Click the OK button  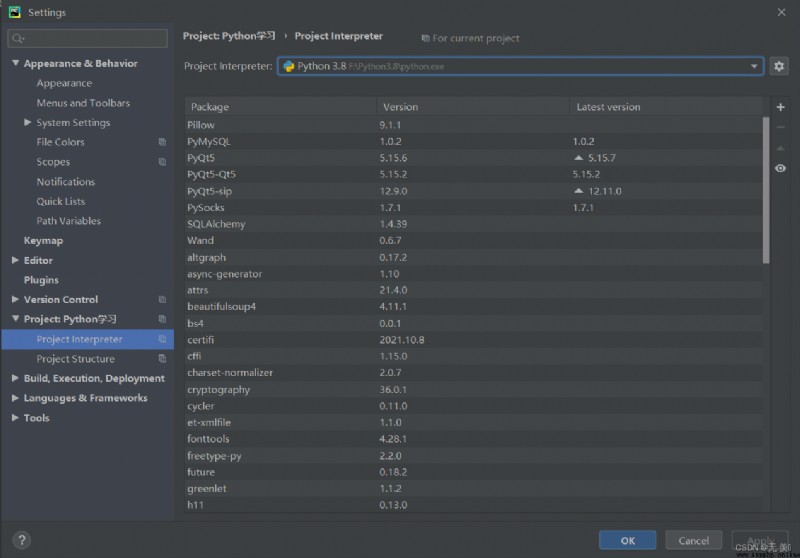point(628,541)
